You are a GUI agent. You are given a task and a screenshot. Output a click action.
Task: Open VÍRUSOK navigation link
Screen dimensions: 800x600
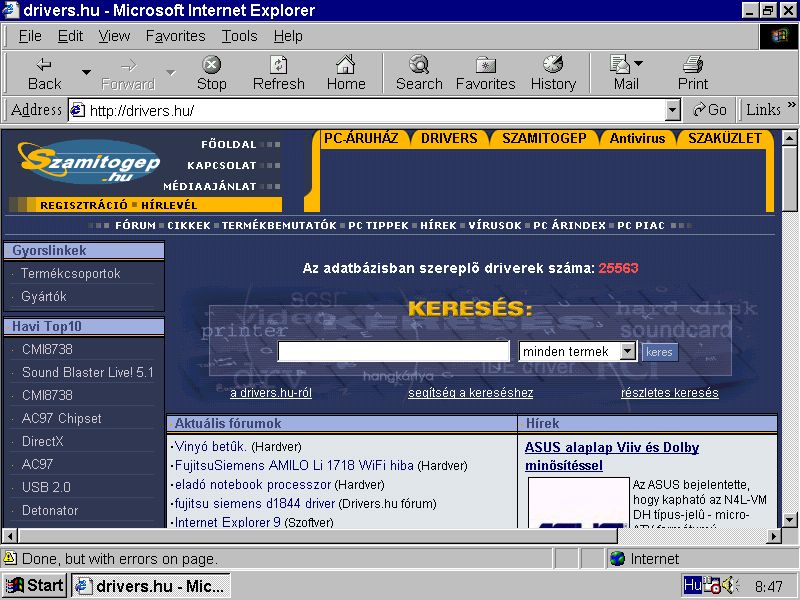pyautogui.click(x=495, y=226)
